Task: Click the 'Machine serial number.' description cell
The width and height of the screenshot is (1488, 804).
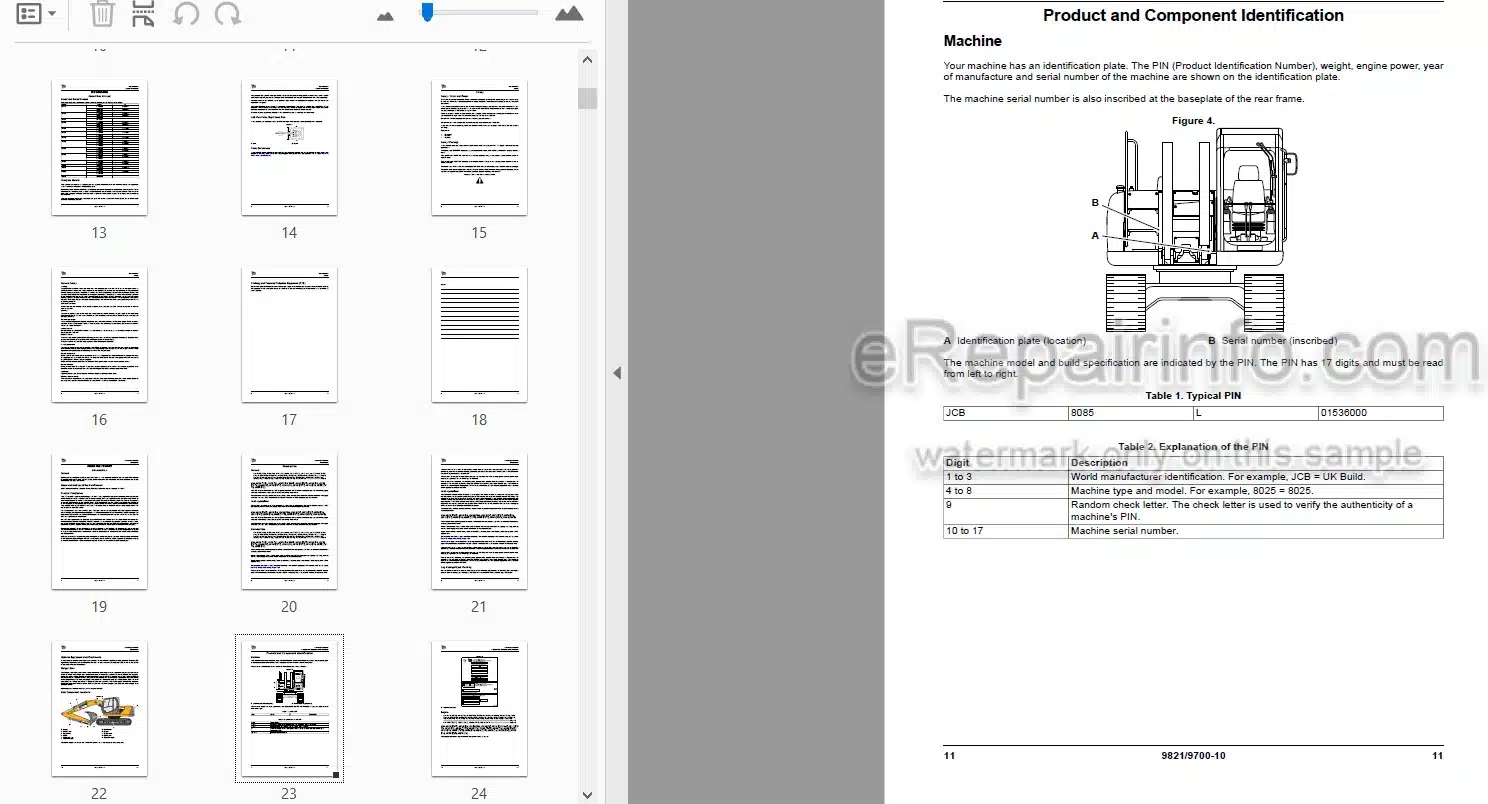Action: (1255, 531)
